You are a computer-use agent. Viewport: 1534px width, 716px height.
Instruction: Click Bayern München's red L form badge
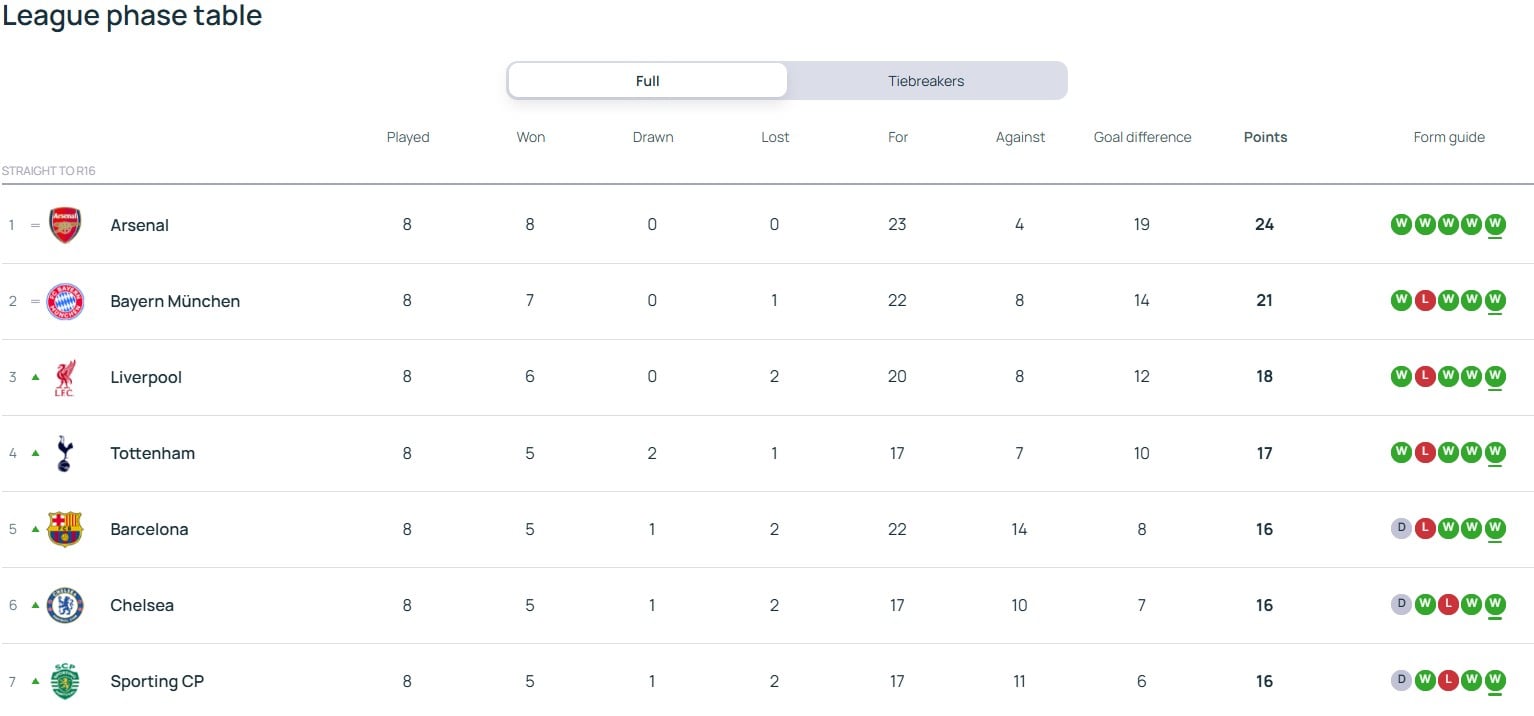click(x=1425, y=300)
